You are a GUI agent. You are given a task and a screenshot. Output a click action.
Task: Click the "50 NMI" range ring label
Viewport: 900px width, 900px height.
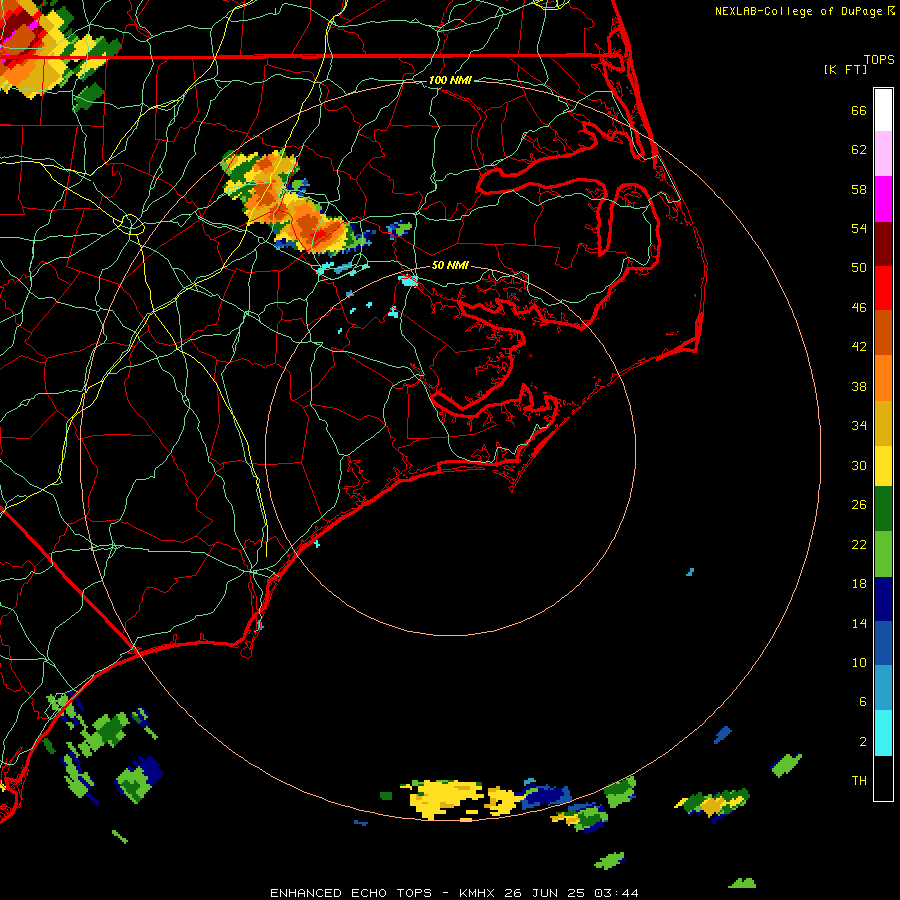point(450,265)
